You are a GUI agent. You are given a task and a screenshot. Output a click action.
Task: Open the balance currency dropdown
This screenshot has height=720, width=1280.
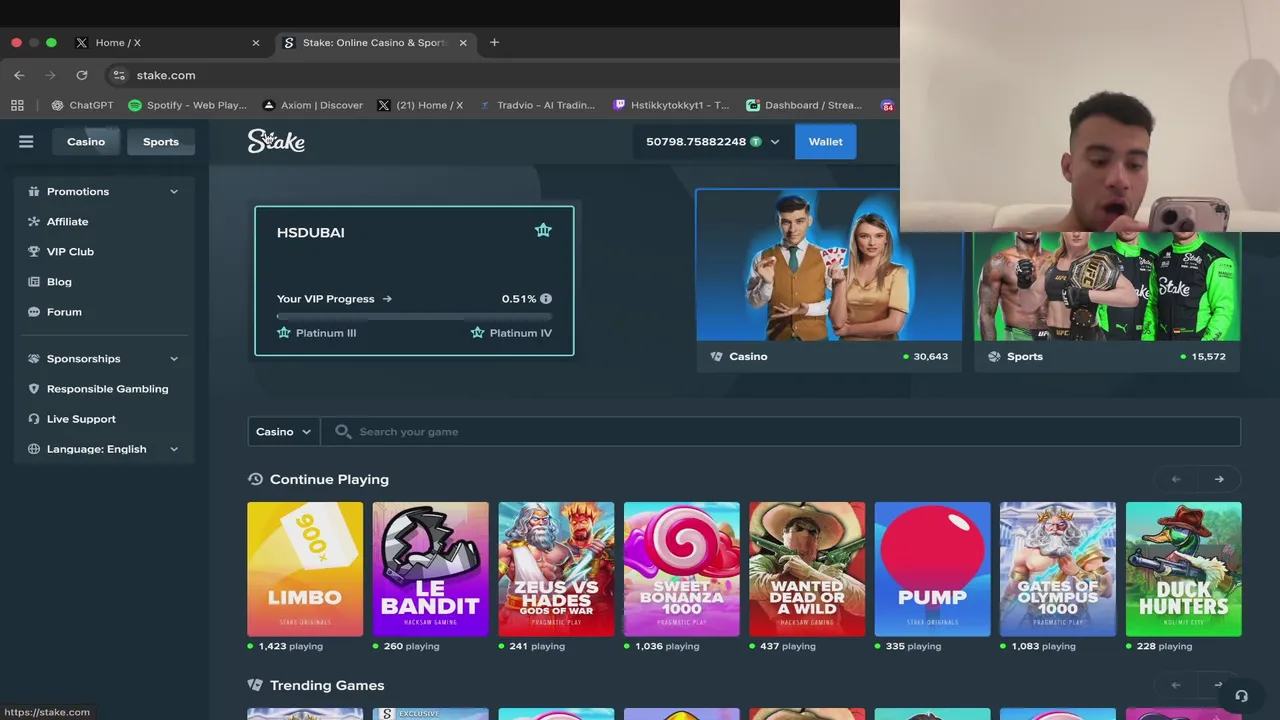(775, 142)
